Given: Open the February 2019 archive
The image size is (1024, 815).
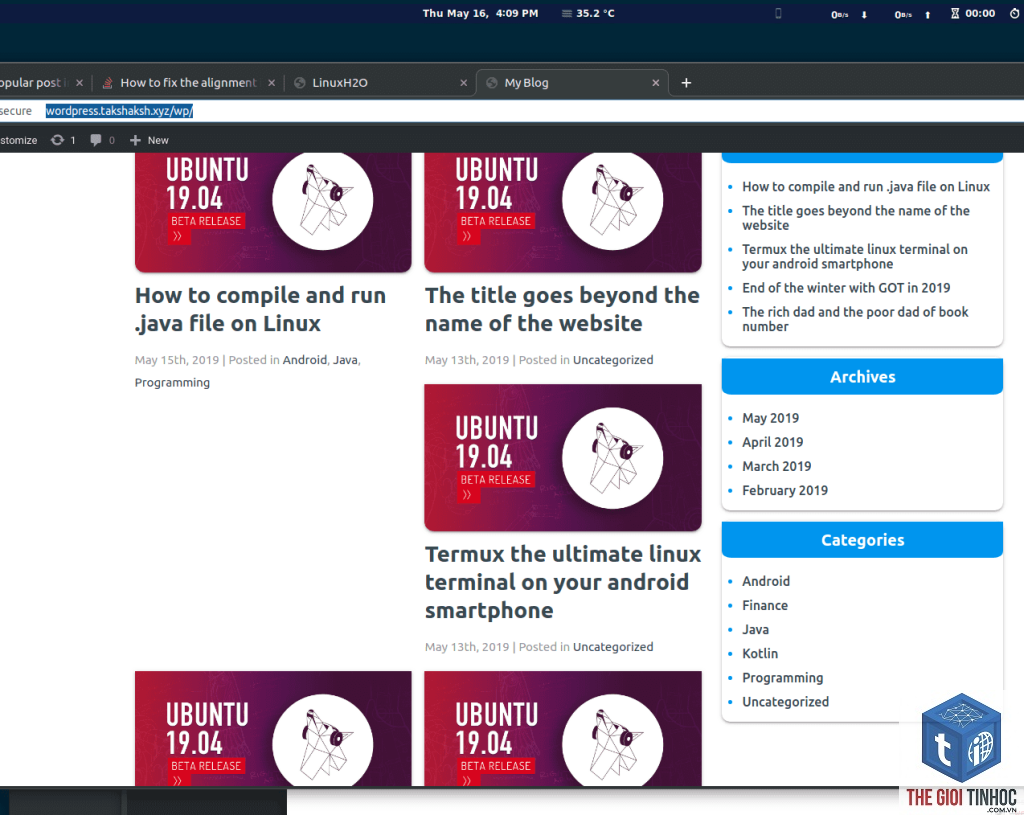Looking at the screenshot, I should [x=785, y=490].
